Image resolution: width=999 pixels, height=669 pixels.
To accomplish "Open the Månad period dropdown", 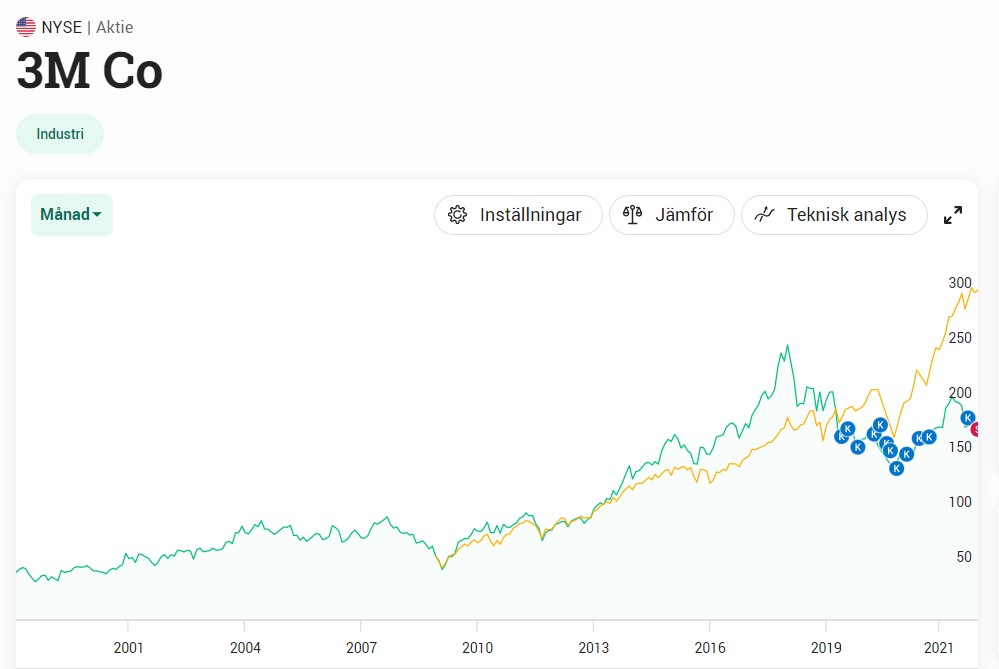I will point(71,215).
